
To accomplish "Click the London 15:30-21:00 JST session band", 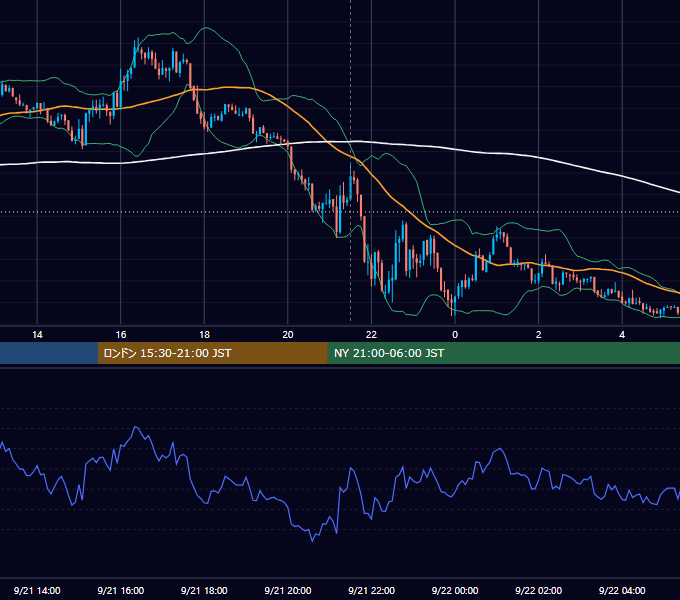I will click(212, 353).
